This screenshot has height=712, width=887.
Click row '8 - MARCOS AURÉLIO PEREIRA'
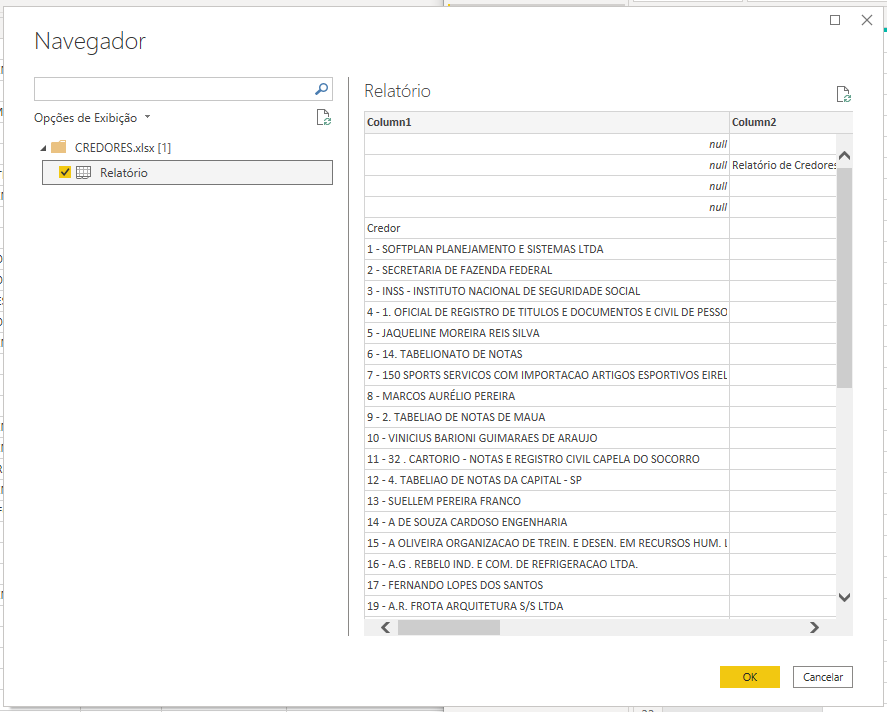[547, 396]
